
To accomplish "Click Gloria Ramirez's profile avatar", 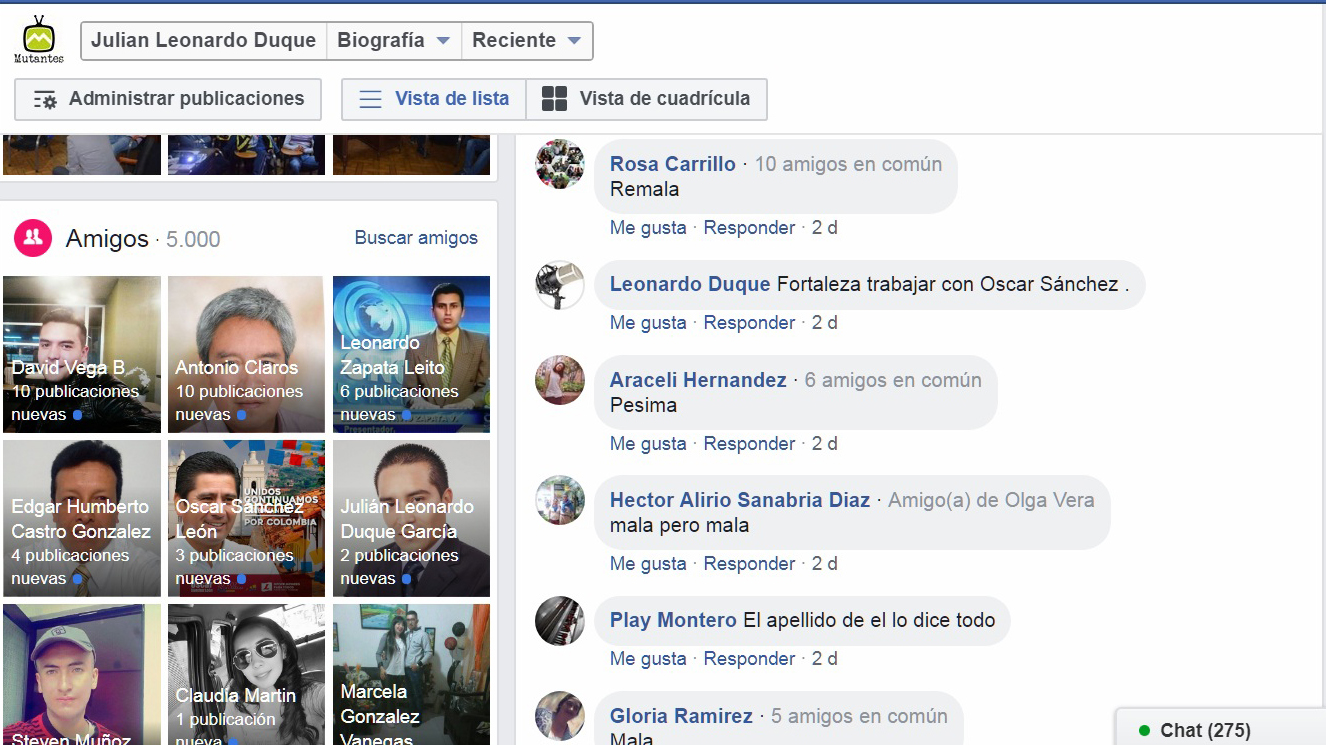I will tap(560, 716).
